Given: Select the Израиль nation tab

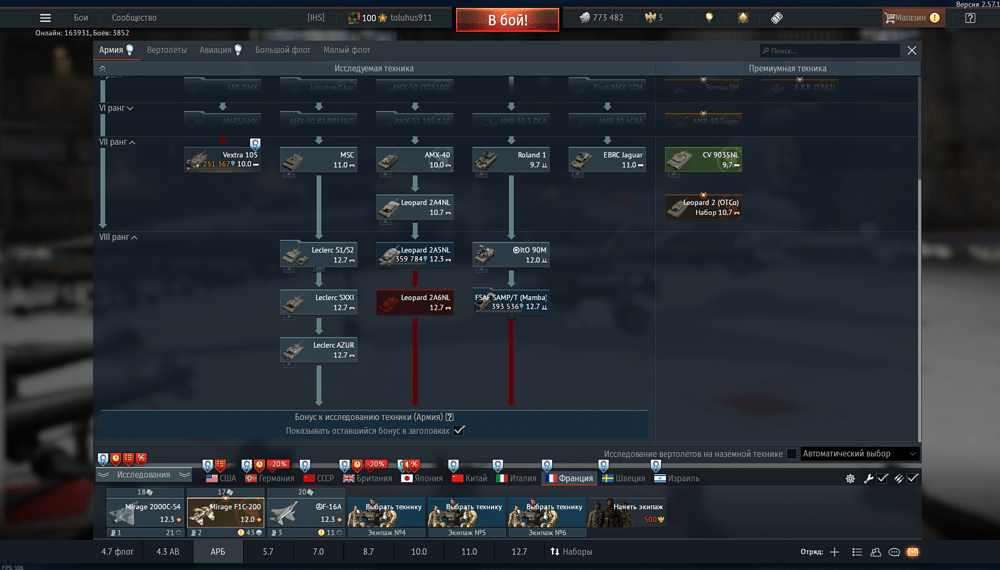Looking at the screenshot, I should click(677, 478).
